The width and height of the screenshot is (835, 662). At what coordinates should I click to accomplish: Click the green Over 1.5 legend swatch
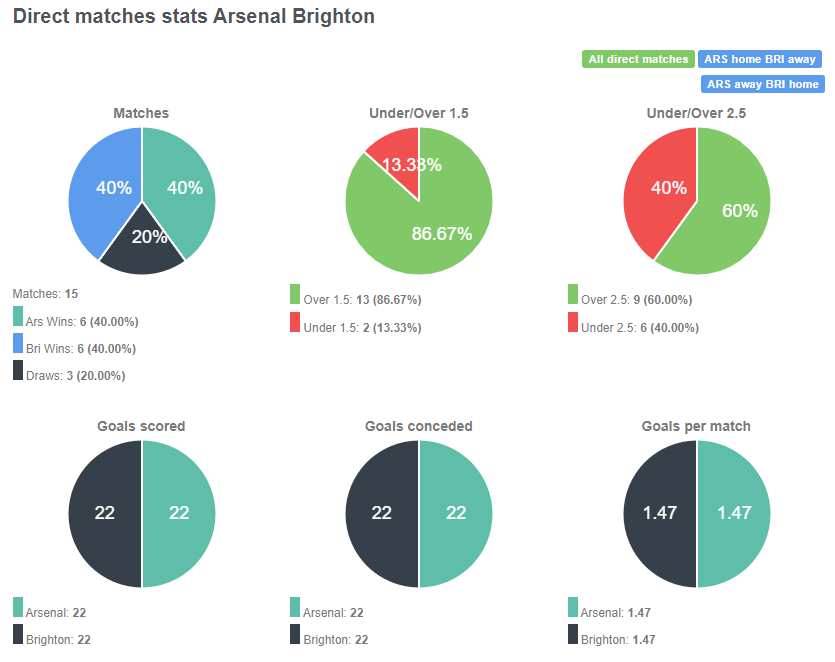tap(293, 299)
